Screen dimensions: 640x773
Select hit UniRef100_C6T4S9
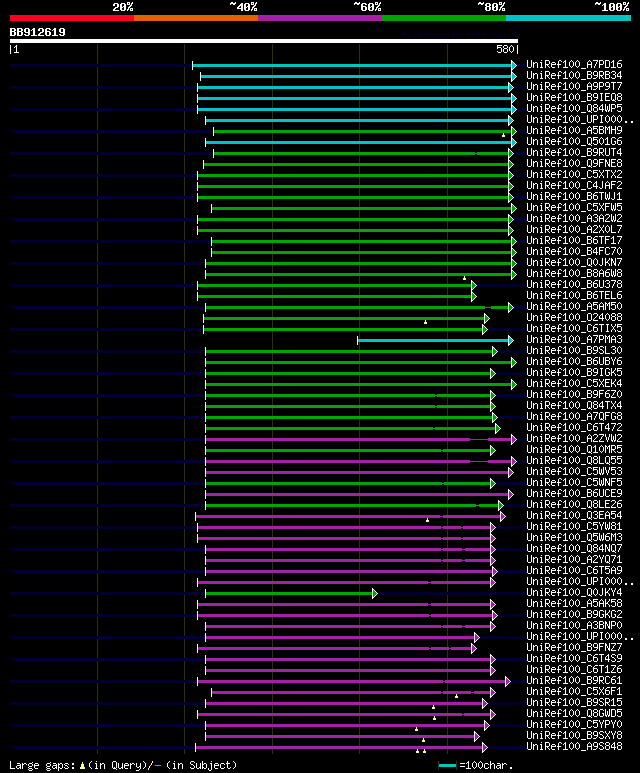(x=574, y=659)
